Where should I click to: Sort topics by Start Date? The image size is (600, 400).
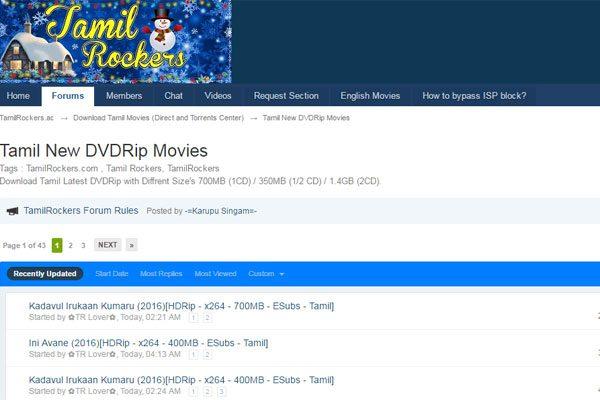pyautogui.click(x=112, y=274)
